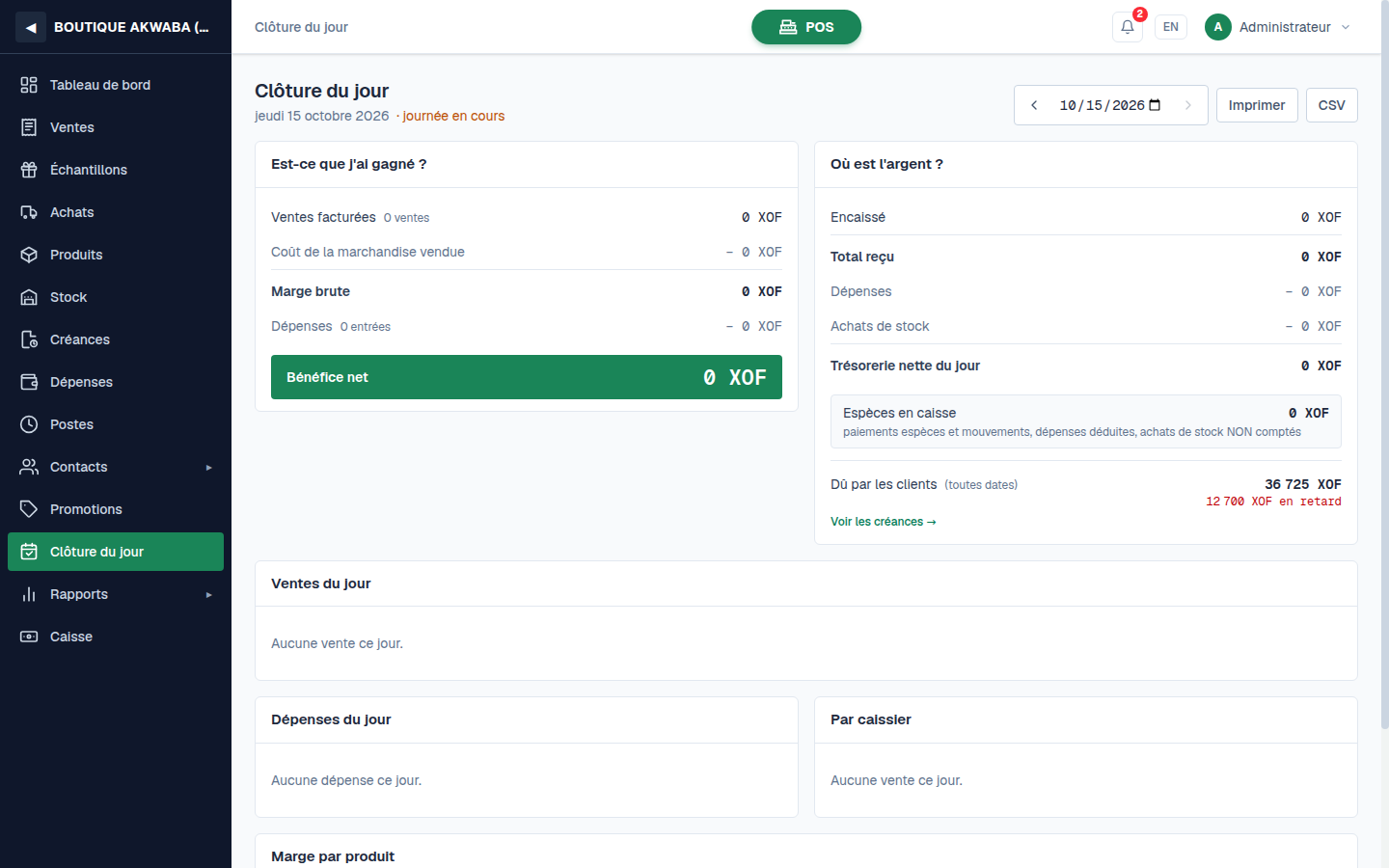Click the Promotions tag icon

(x=29, y=509)
